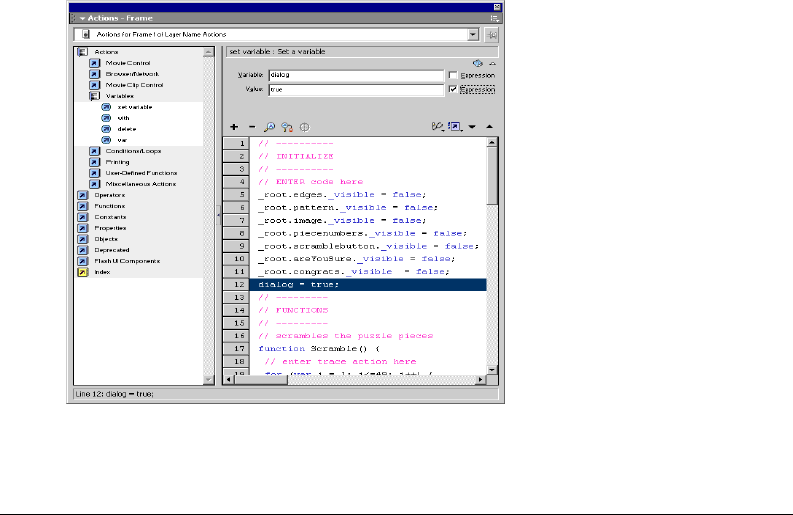Viewport: 793px width, 515px height.
Task: Select the FUNCTIONS comment on line 14
Action: 293,311
